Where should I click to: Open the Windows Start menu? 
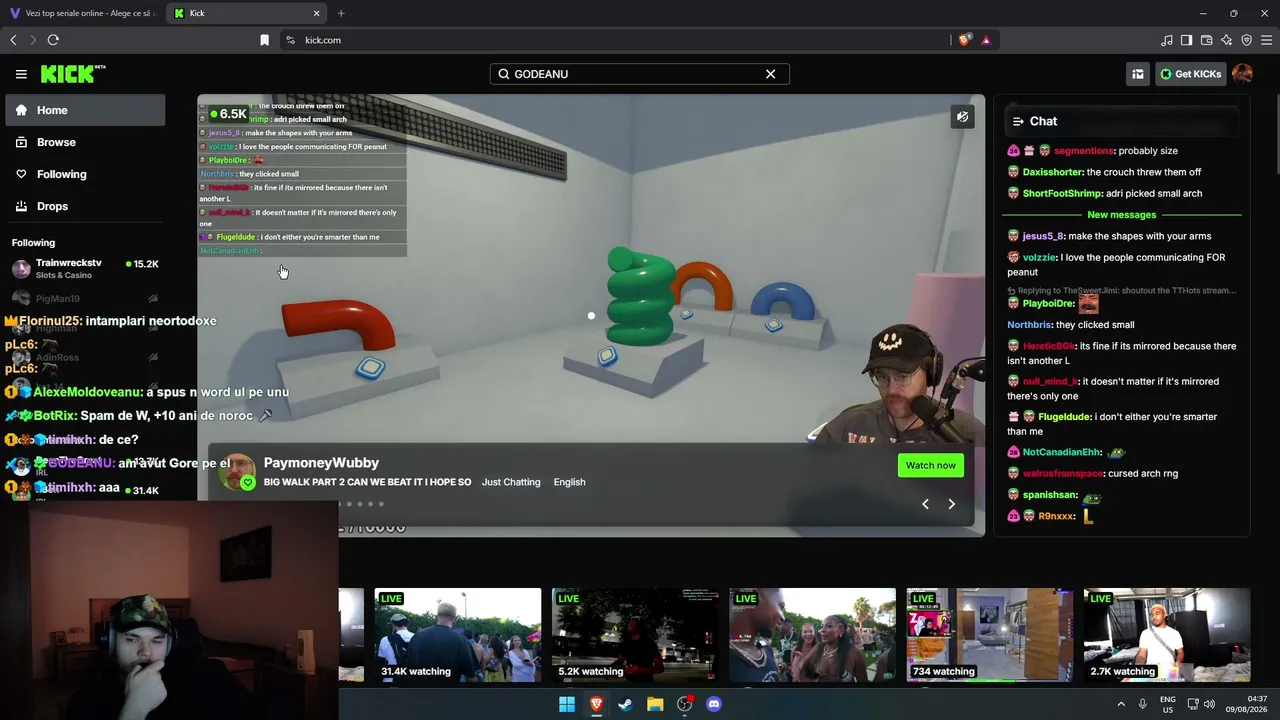click(x=567, y=704)
